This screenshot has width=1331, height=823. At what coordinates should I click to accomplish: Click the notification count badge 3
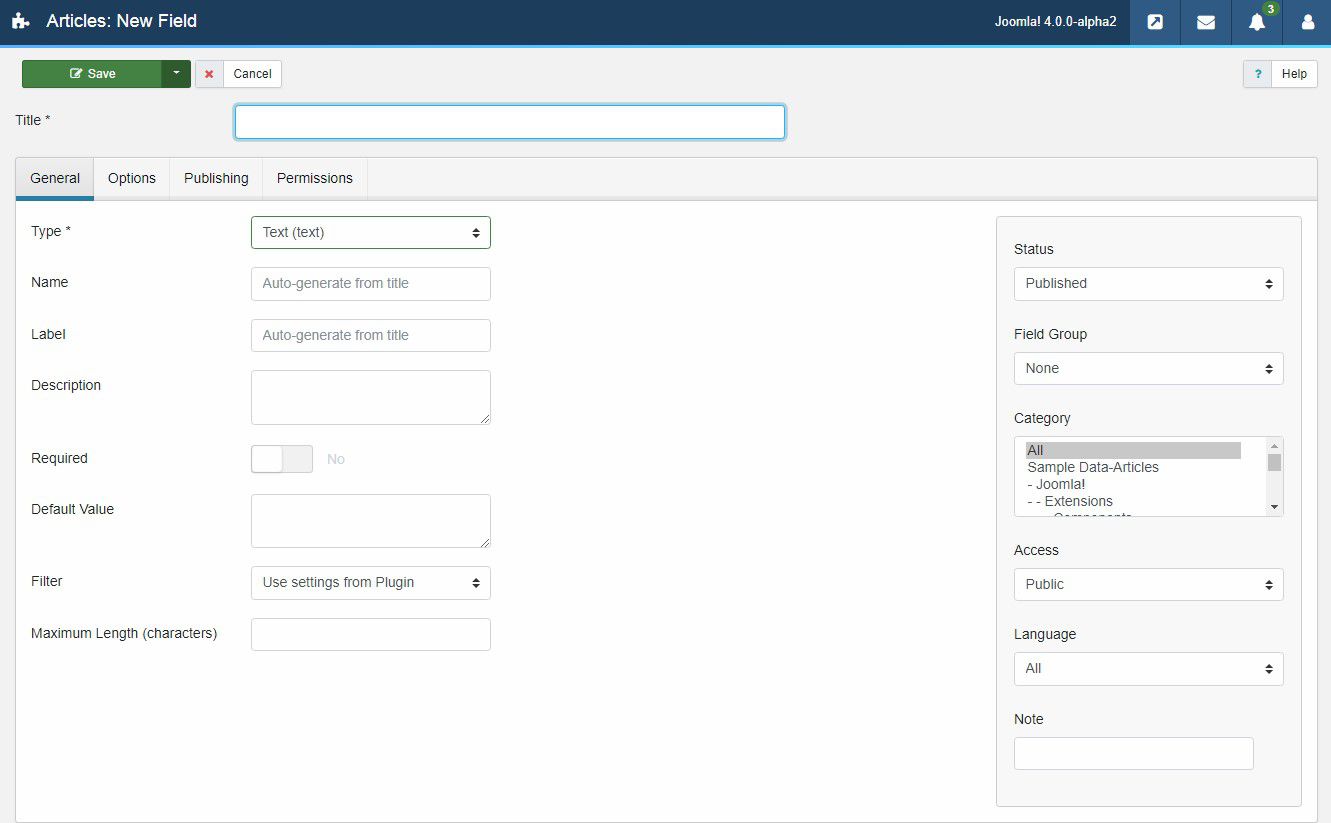1270,9
